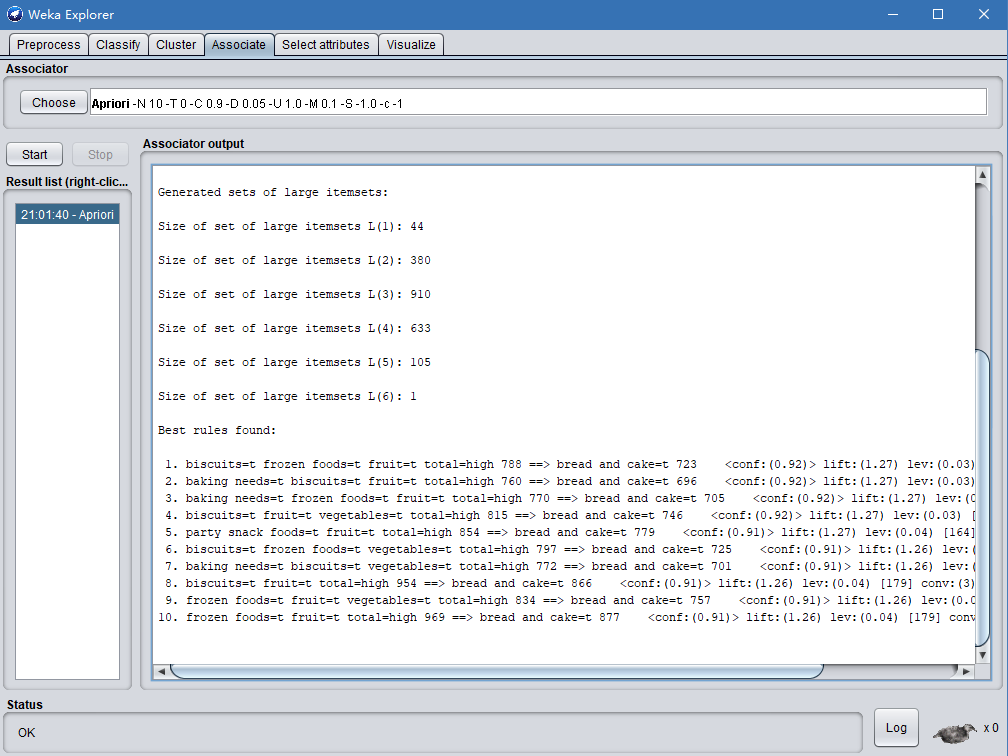Open the Log window
Screen dimensions: 1008x756
[896, 728]
